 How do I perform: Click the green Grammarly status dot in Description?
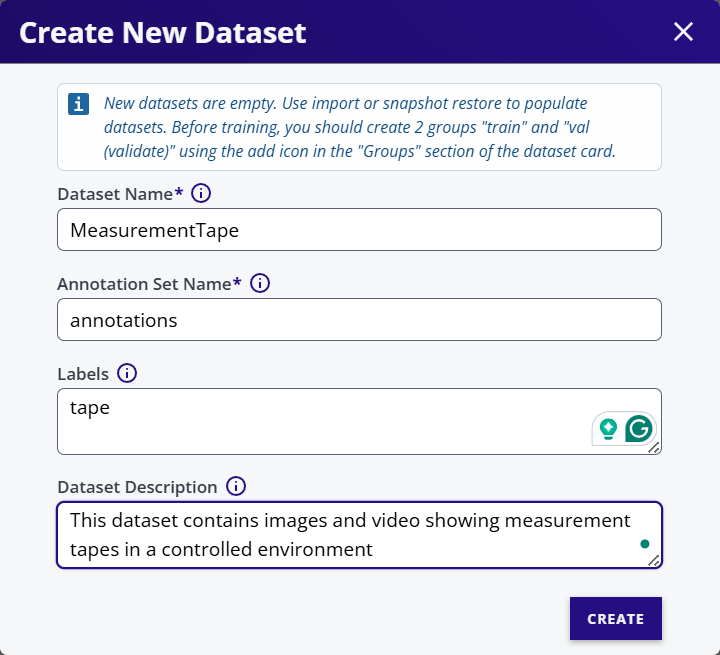point(645,544)
